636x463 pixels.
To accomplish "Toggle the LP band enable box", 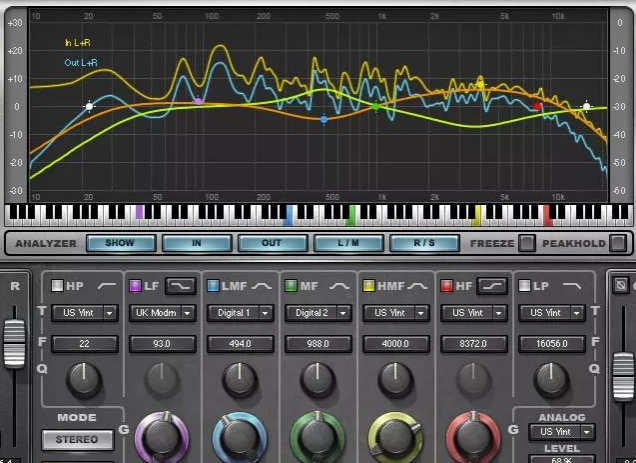I will (524, 286).
